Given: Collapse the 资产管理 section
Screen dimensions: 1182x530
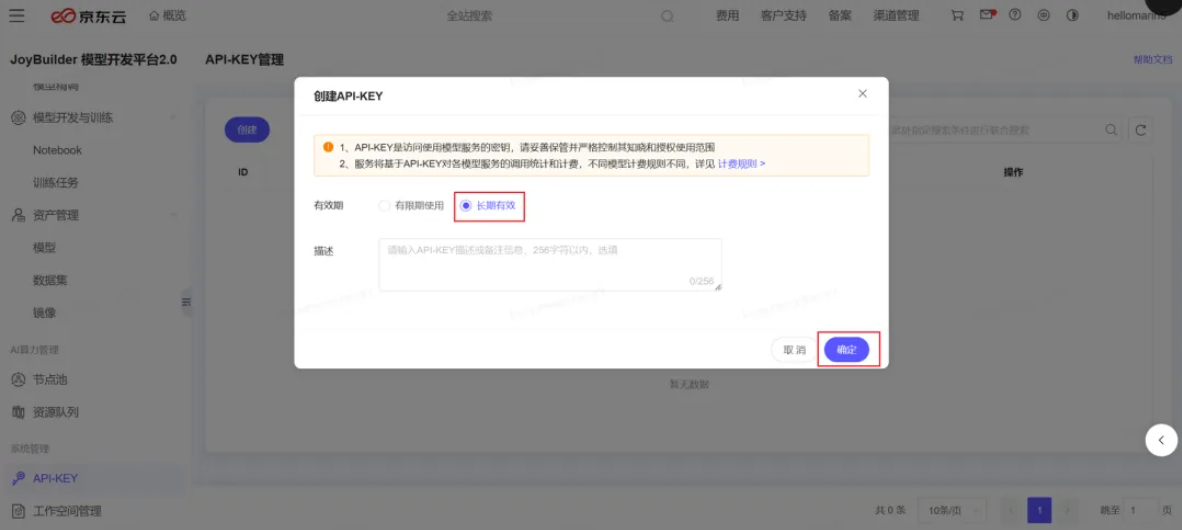Looking at the screenshot, I should [174, 215].
